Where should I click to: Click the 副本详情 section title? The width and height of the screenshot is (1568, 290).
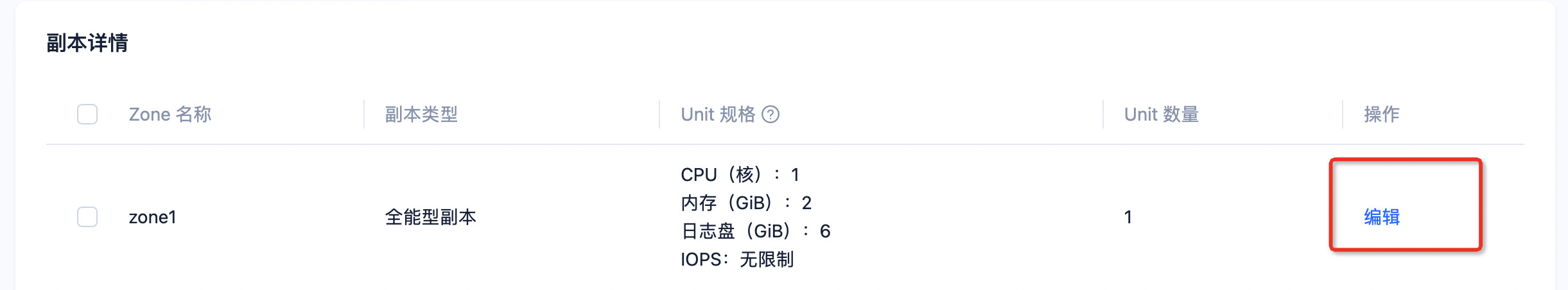(x=87, y=43)
